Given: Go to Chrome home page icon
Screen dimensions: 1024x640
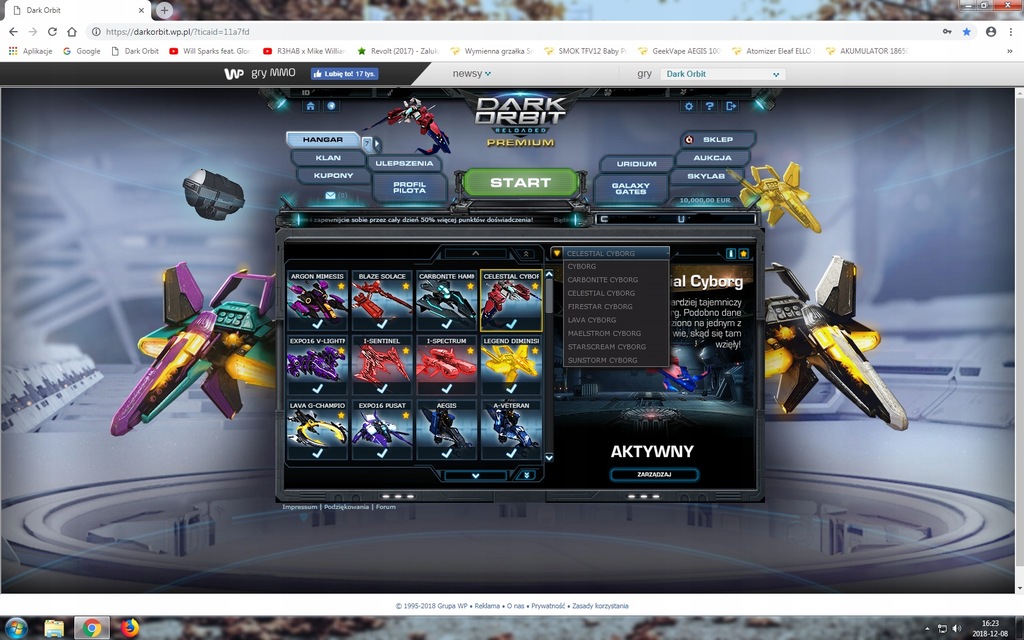Looking at the screenshot, I should click(72, 31).
